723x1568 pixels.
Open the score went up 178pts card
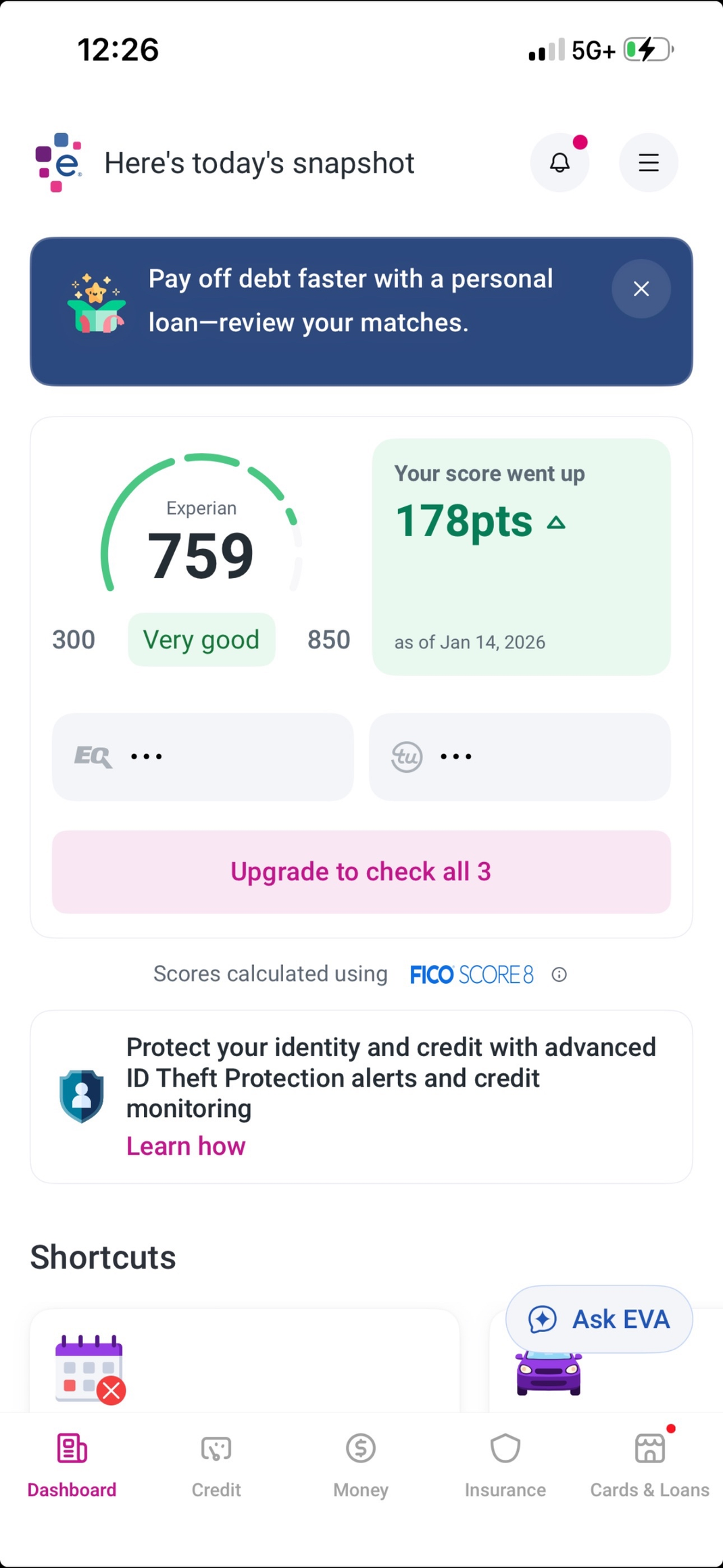tap(521, 556)
